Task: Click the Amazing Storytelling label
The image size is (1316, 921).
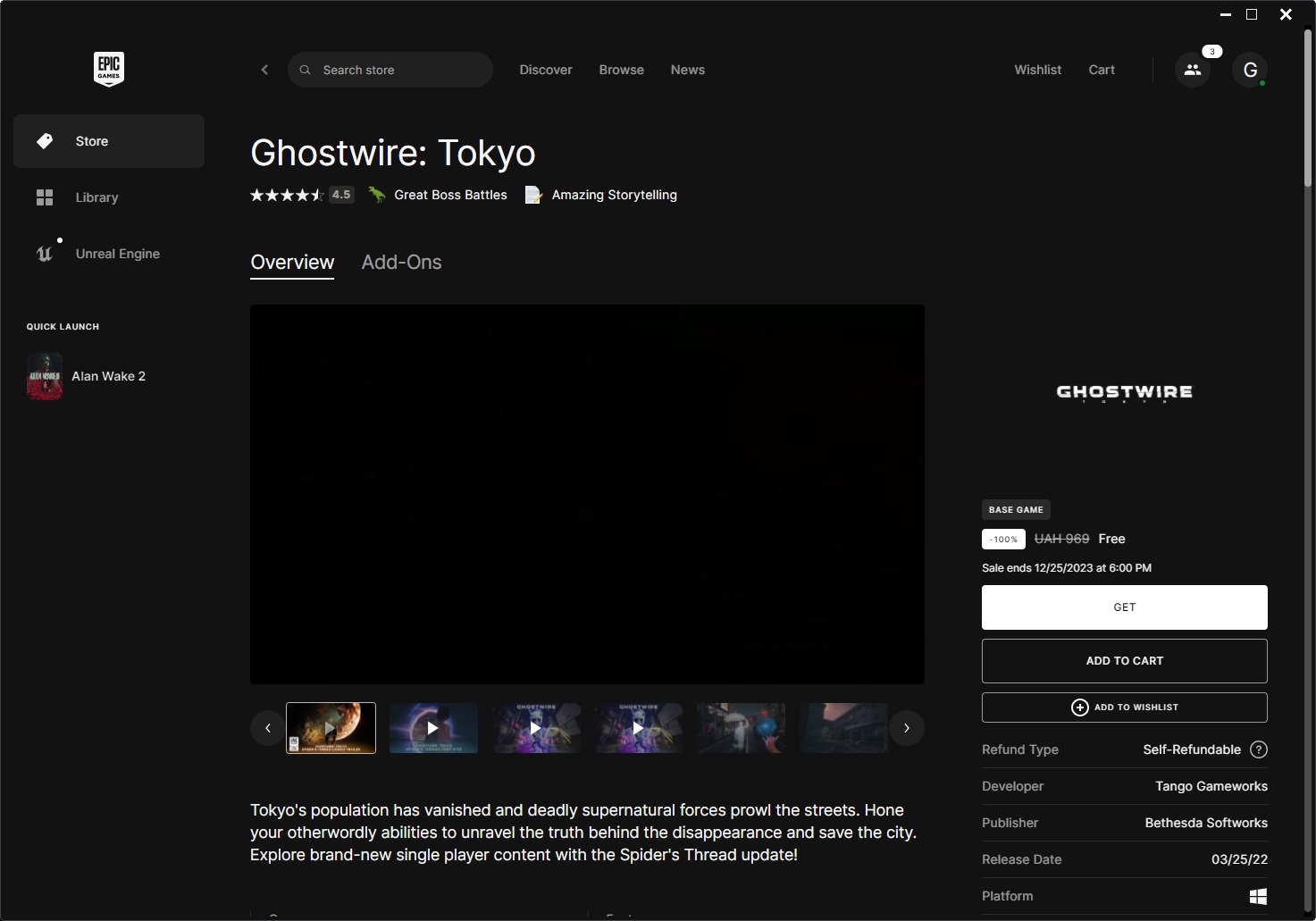Action: point(615,195)
